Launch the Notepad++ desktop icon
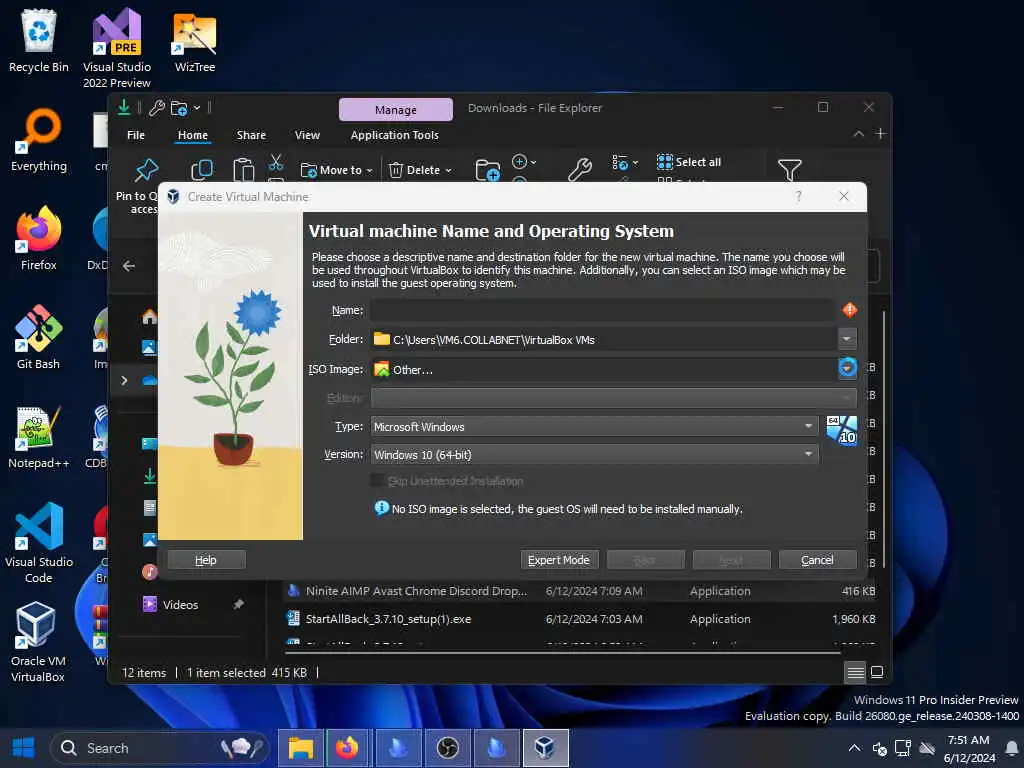Screen dimensions: 1024x768 tap(39, 437)
